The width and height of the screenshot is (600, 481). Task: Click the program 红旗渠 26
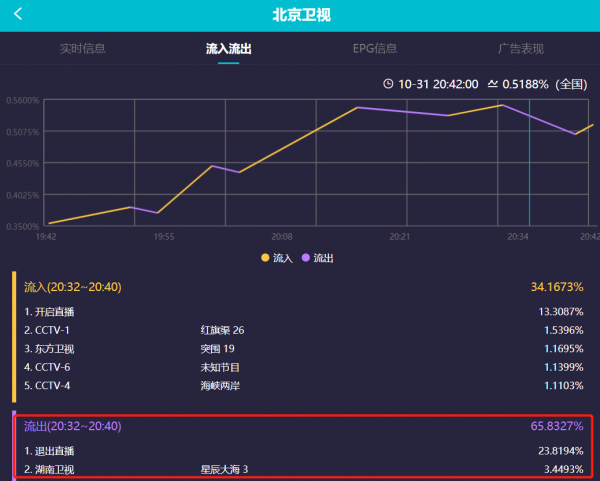coord(222,330)
